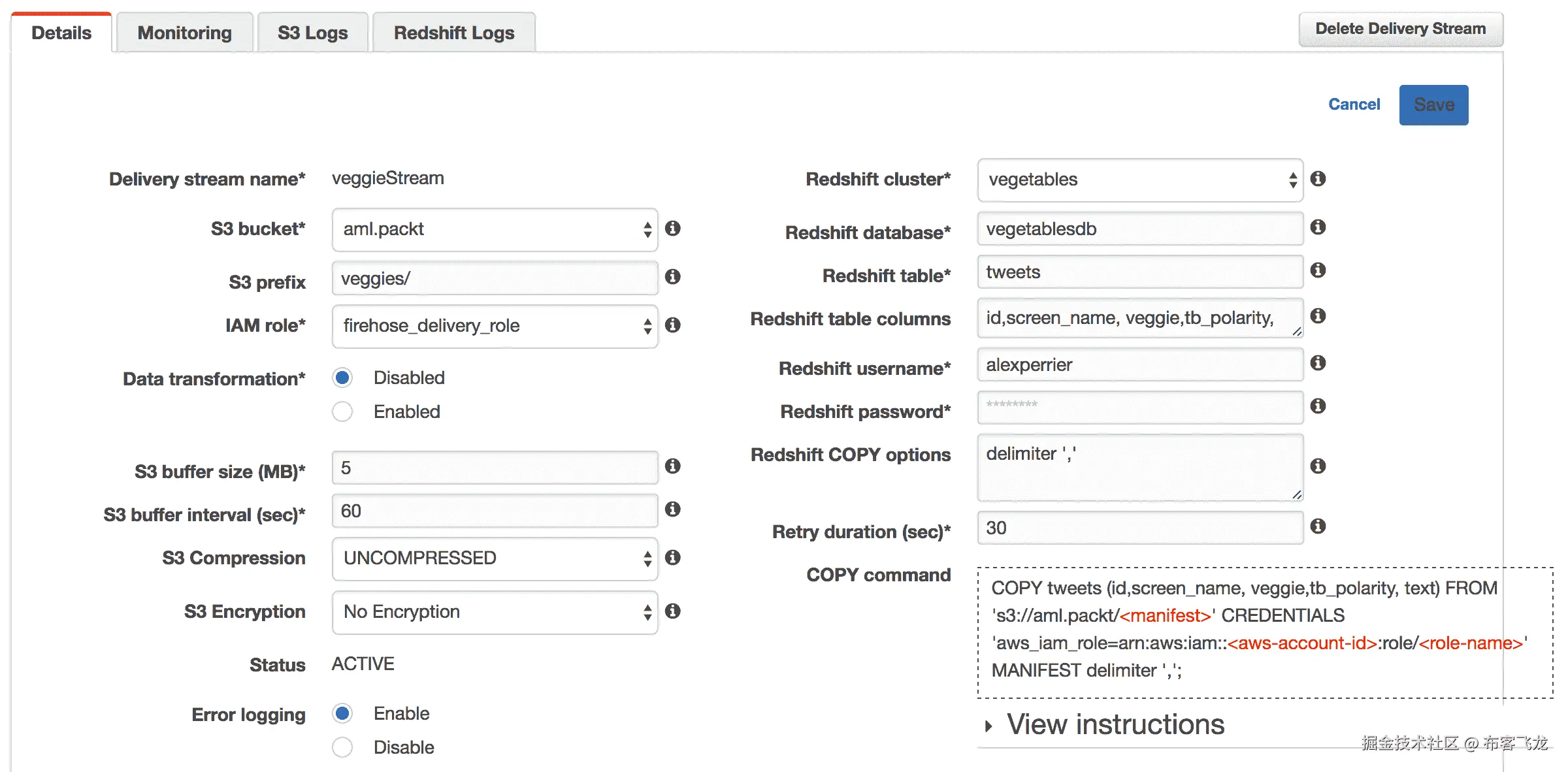This screenshot has width=1568, height=772.
Task: Click info icon beside Redshift COPY options
Action: [1318, 466]
